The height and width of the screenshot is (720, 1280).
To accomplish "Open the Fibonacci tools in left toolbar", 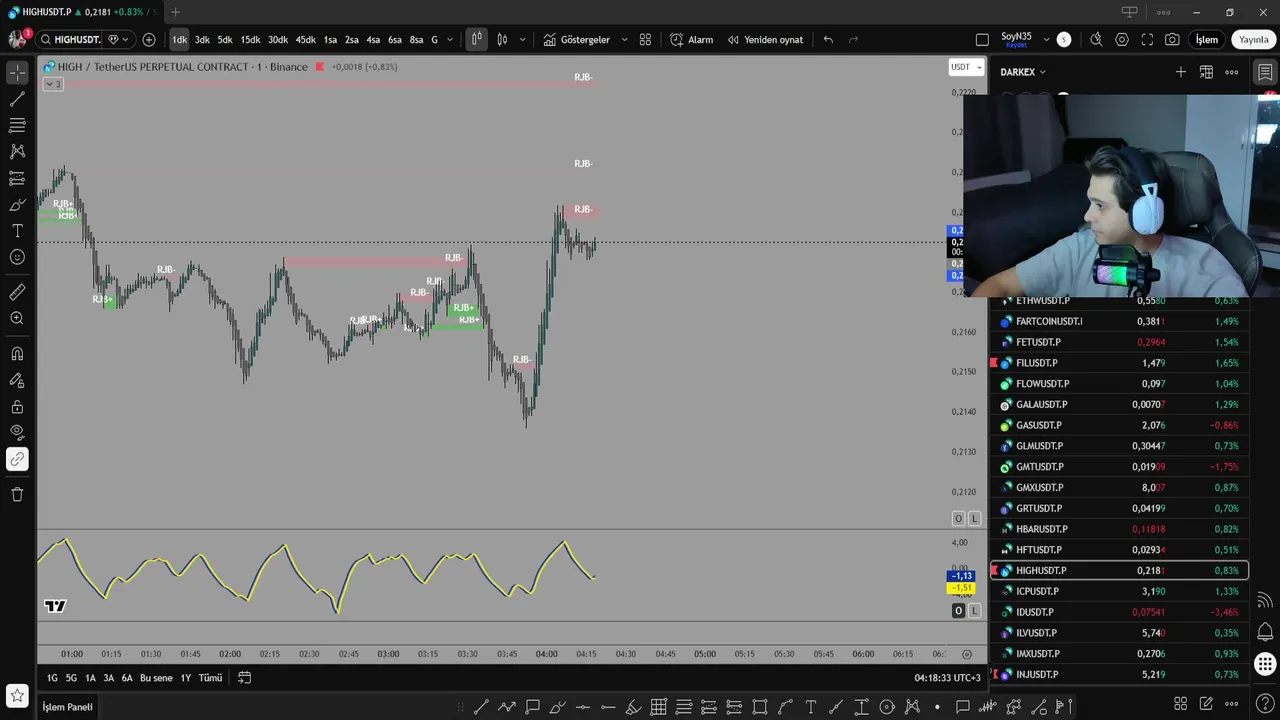I will click(x=17, y=125).
